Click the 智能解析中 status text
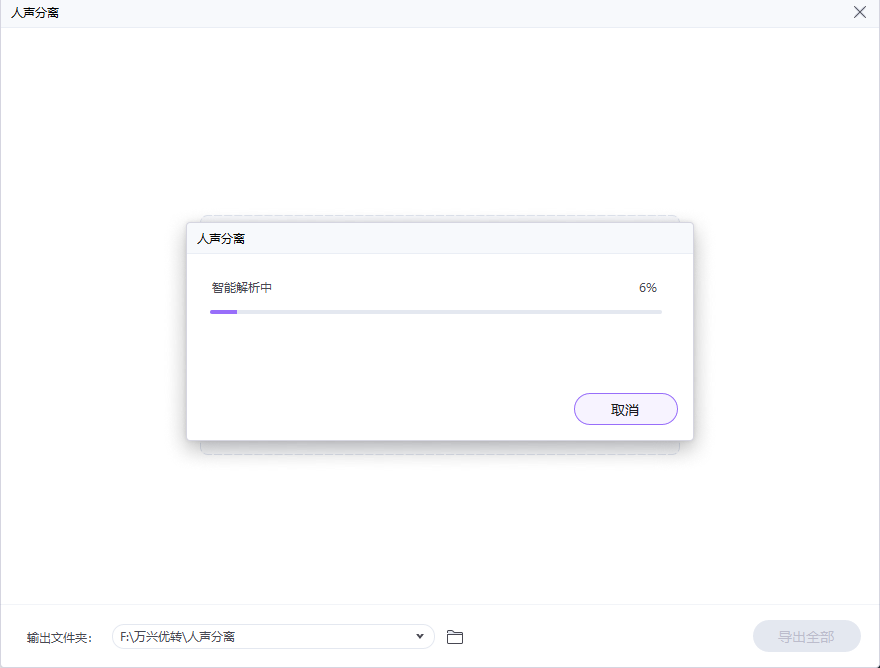 [241, 288]
